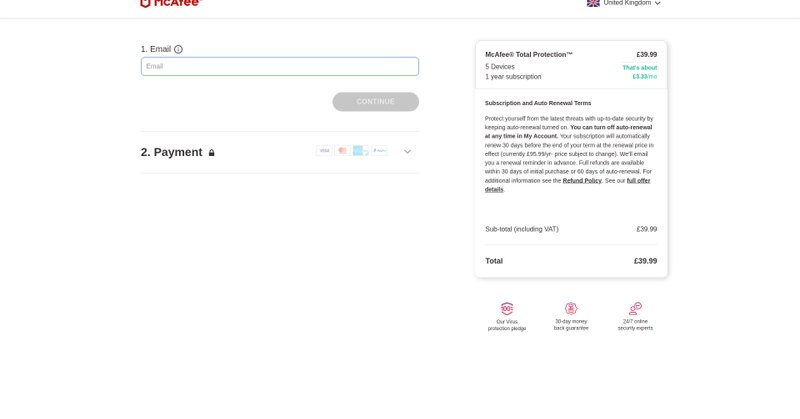Click the Visa card icon
The width and height of the screenshot is (800, 419).
coord(324,151)
